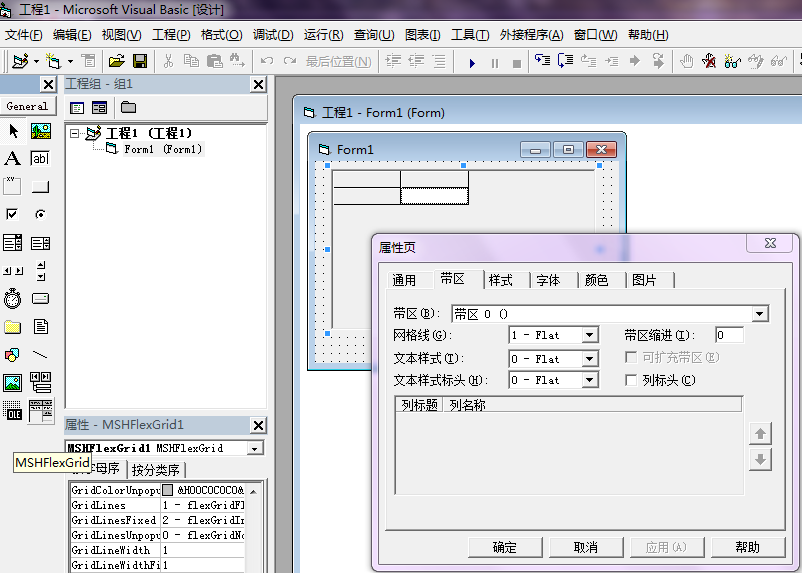Save the project with the floppy disk icon
The height and width of the screenshot is (573, 802).
tap(140, 61)
